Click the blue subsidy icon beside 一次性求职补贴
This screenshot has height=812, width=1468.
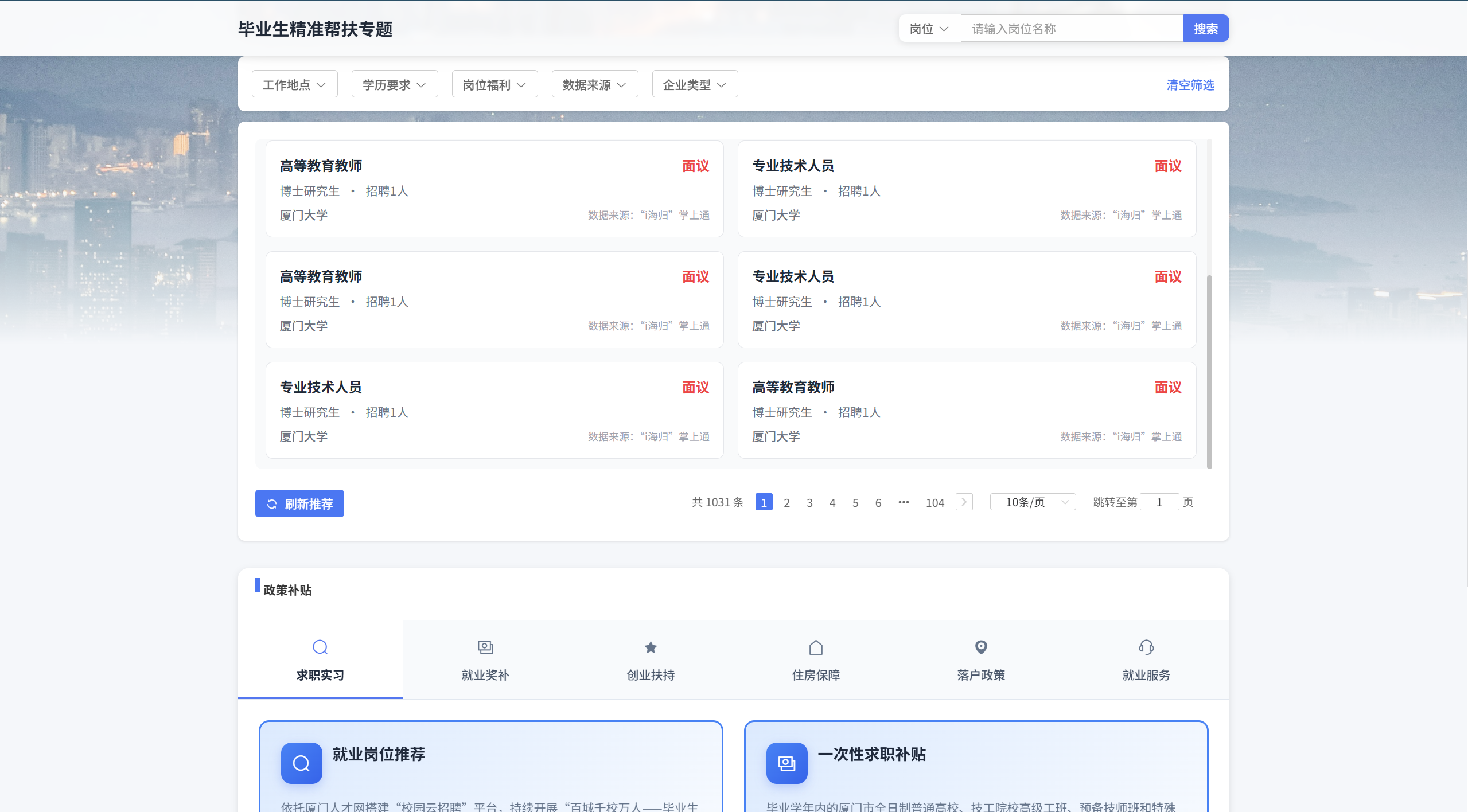(x=786, y=763)
